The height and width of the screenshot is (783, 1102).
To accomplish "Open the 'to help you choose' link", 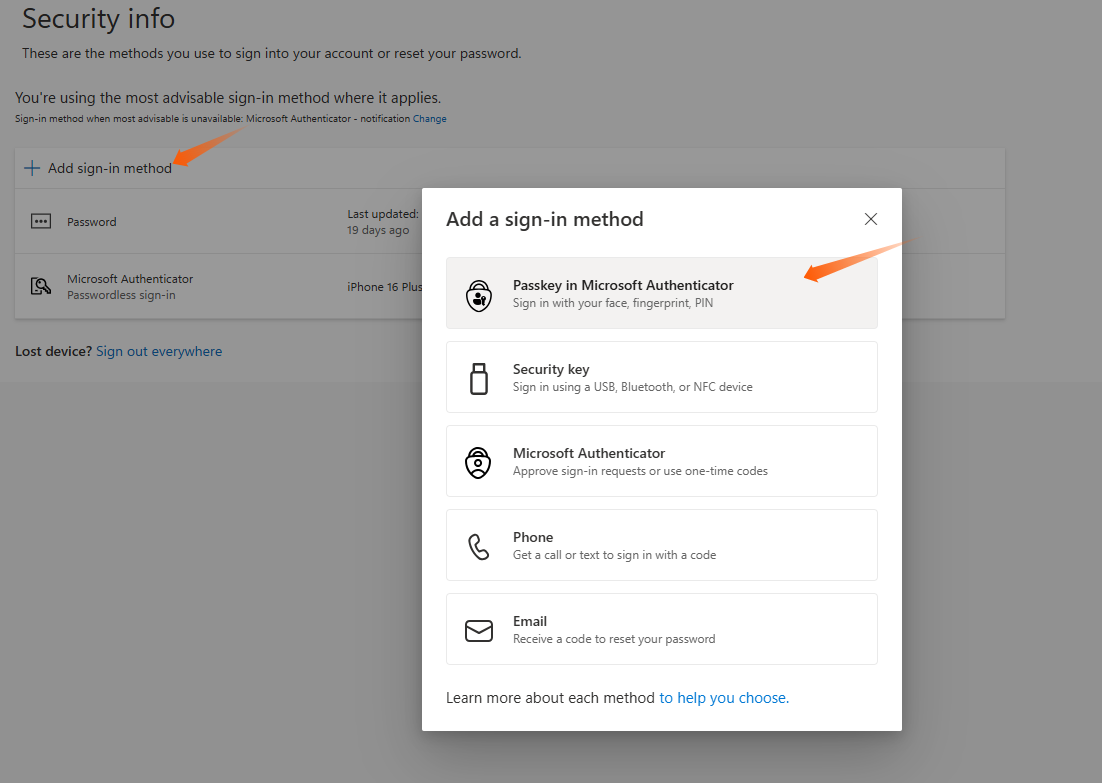I will tap(724, 698).
